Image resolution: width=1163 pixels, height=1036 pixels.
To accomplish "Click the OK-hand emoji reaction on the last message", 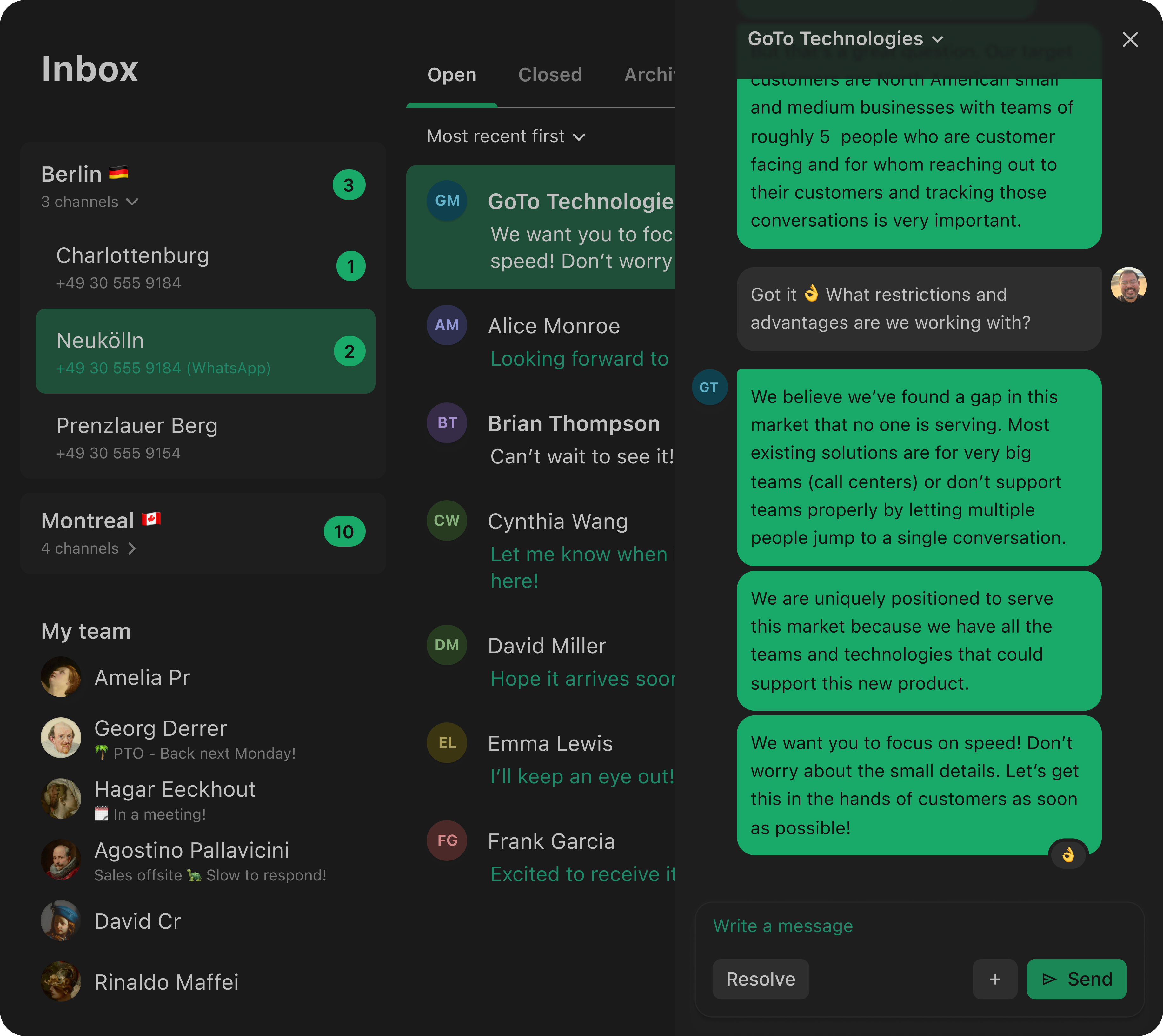I will pos(1068,854).
